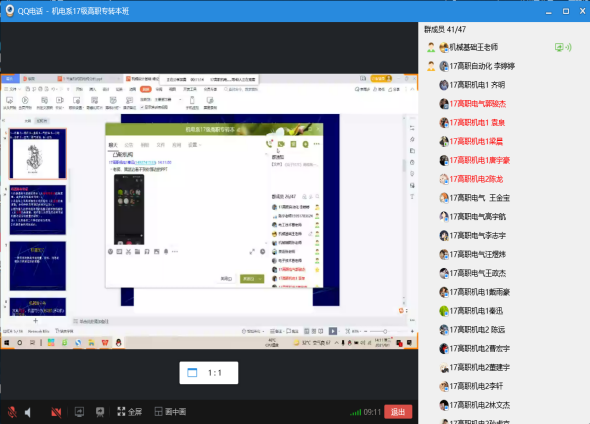Click the 1:1 actual size button
The image size is (590, 424).
point(209,373)
